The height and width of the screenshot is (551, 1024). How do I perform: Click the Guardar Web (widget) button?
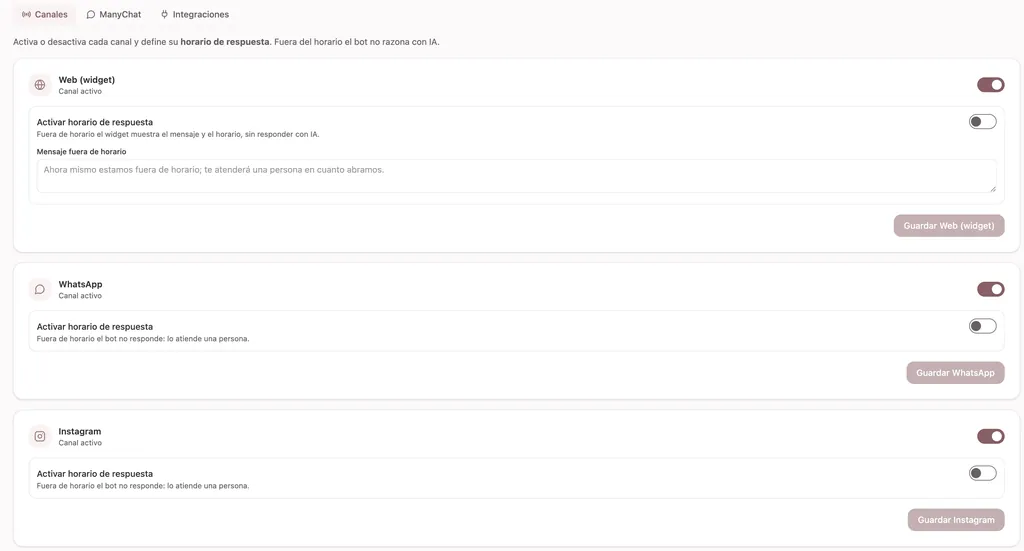tap(949, 226)
